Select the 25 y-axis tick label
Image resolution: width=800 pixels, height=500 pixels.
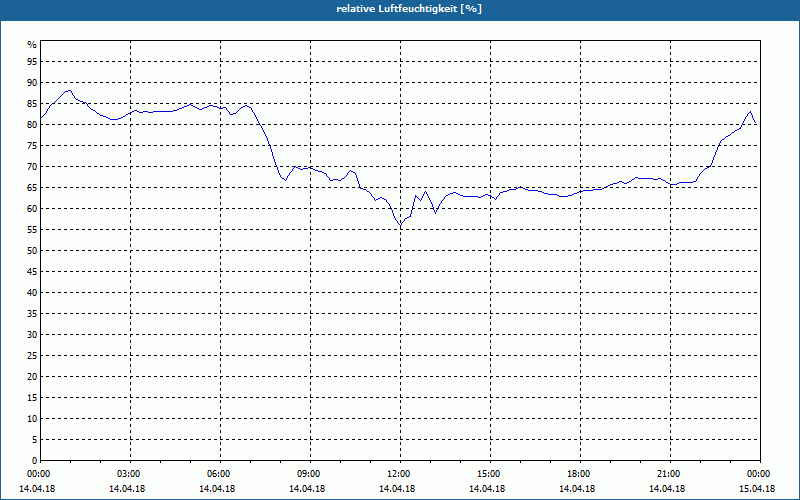click(32, 356)
